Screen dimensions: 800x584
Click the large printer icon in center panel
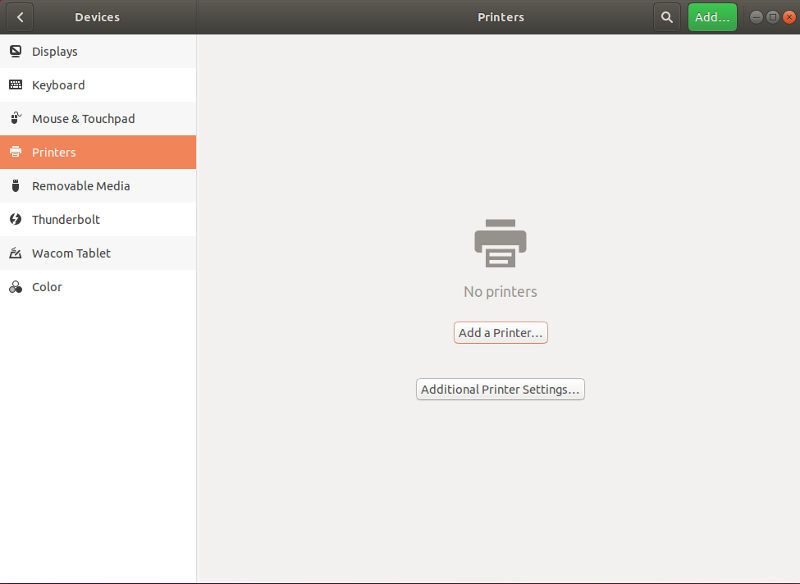500,242
